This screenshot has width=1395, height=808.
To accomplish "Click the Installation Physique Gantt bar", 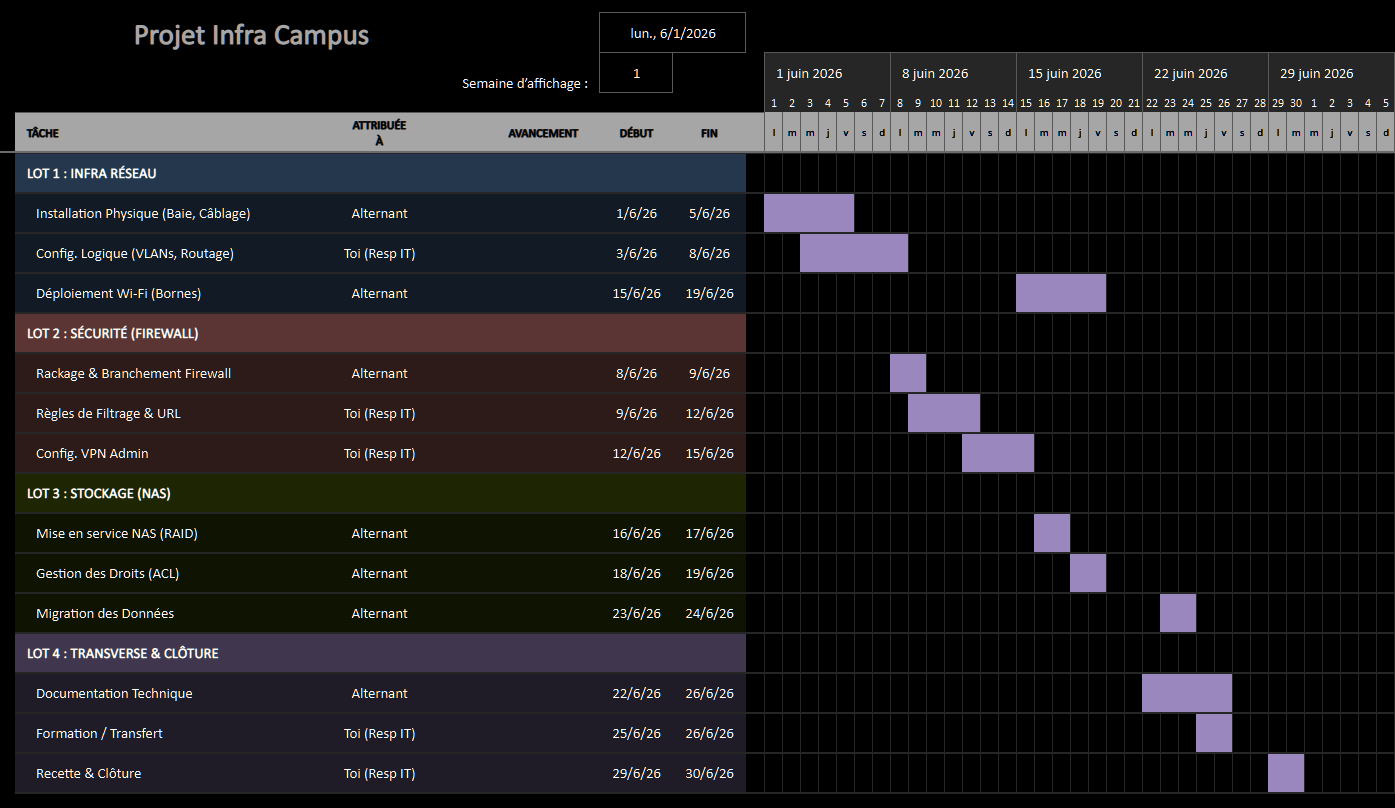I will point(809,213).
